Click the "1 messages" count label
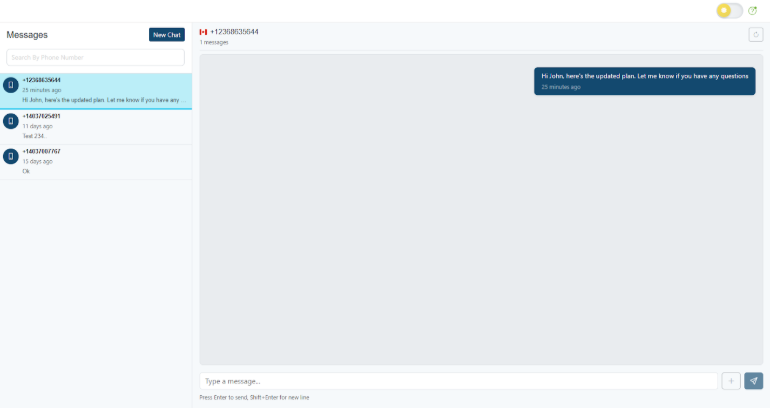 [215, 42]
